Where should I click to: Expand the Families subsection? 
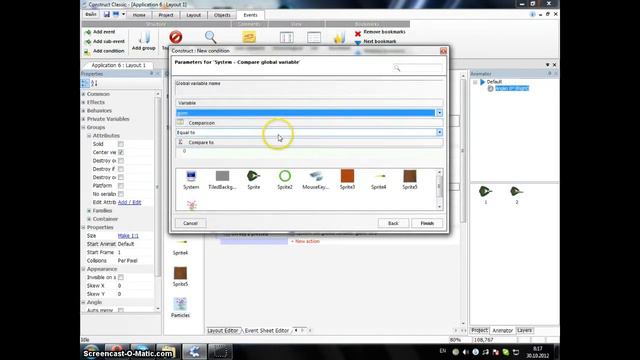[89, 211]
